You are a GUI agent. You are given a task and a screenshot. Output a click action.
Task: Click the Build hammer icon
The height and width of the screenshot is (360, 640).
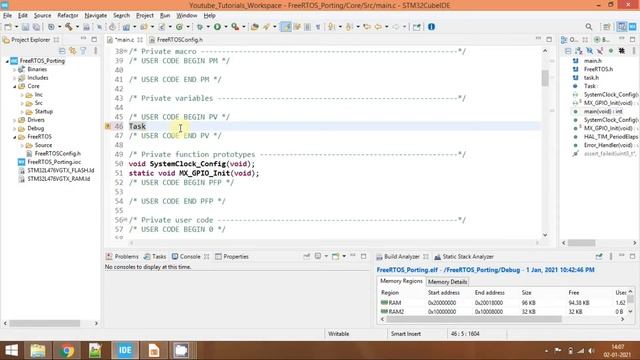coord(69,27)
